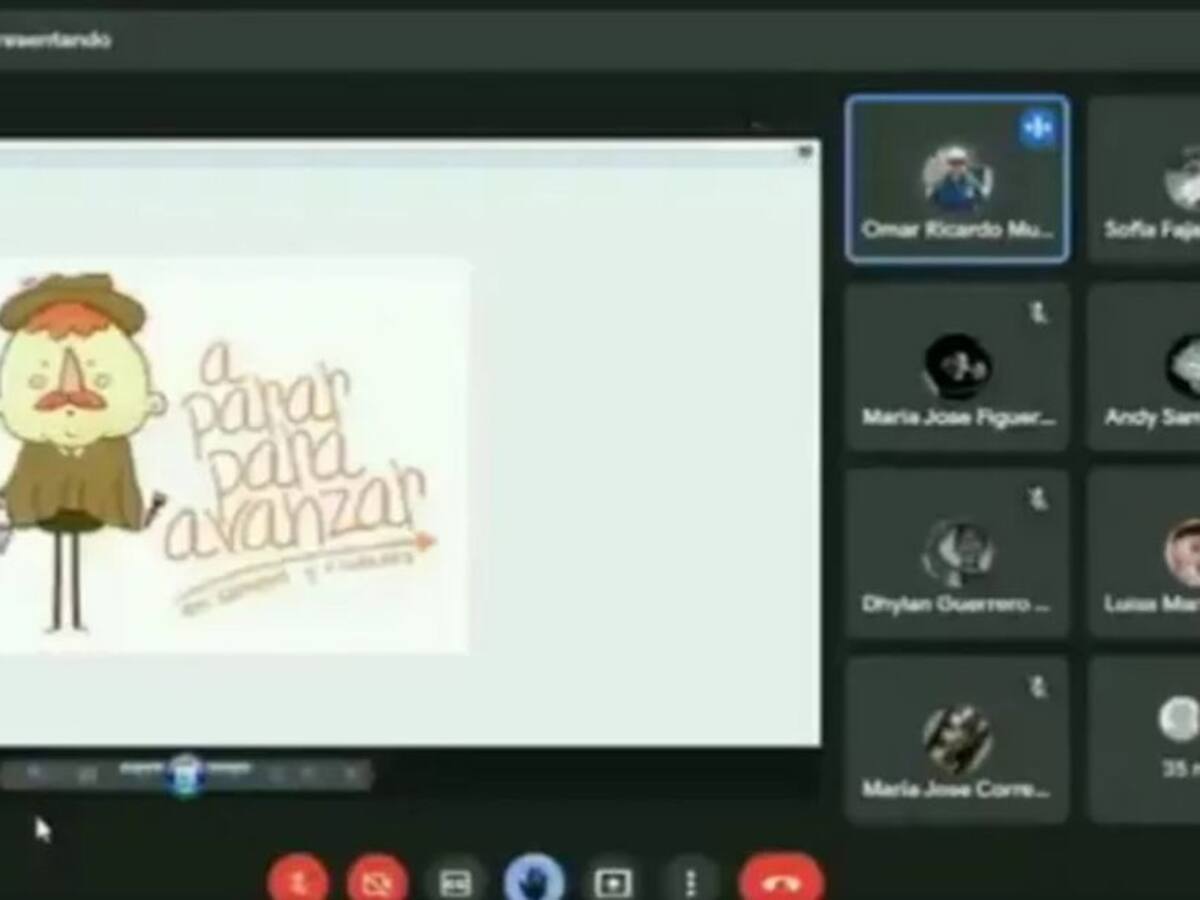The image size is (1200, 900).
Task: Turn on the camera with red camera button
Action: [x=377, y=879]
